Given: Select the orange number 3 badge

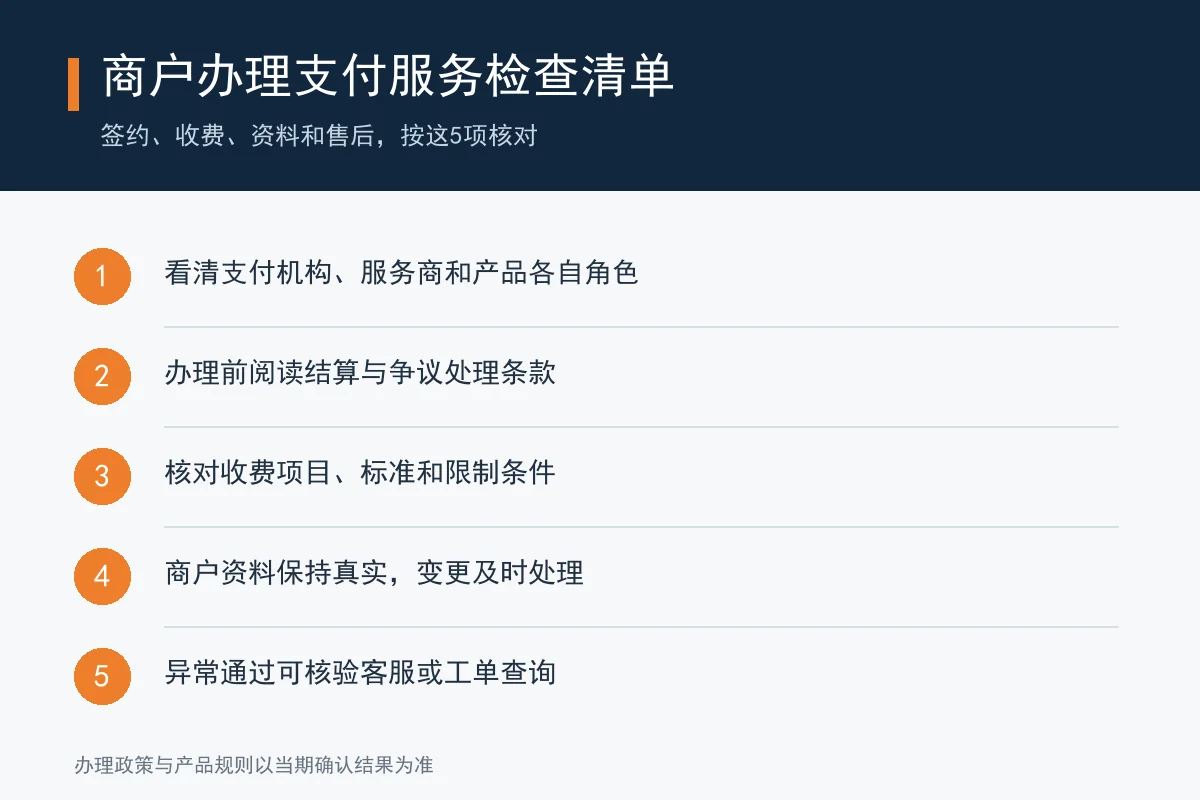Looking at the screenshot, I should (102, 476).
